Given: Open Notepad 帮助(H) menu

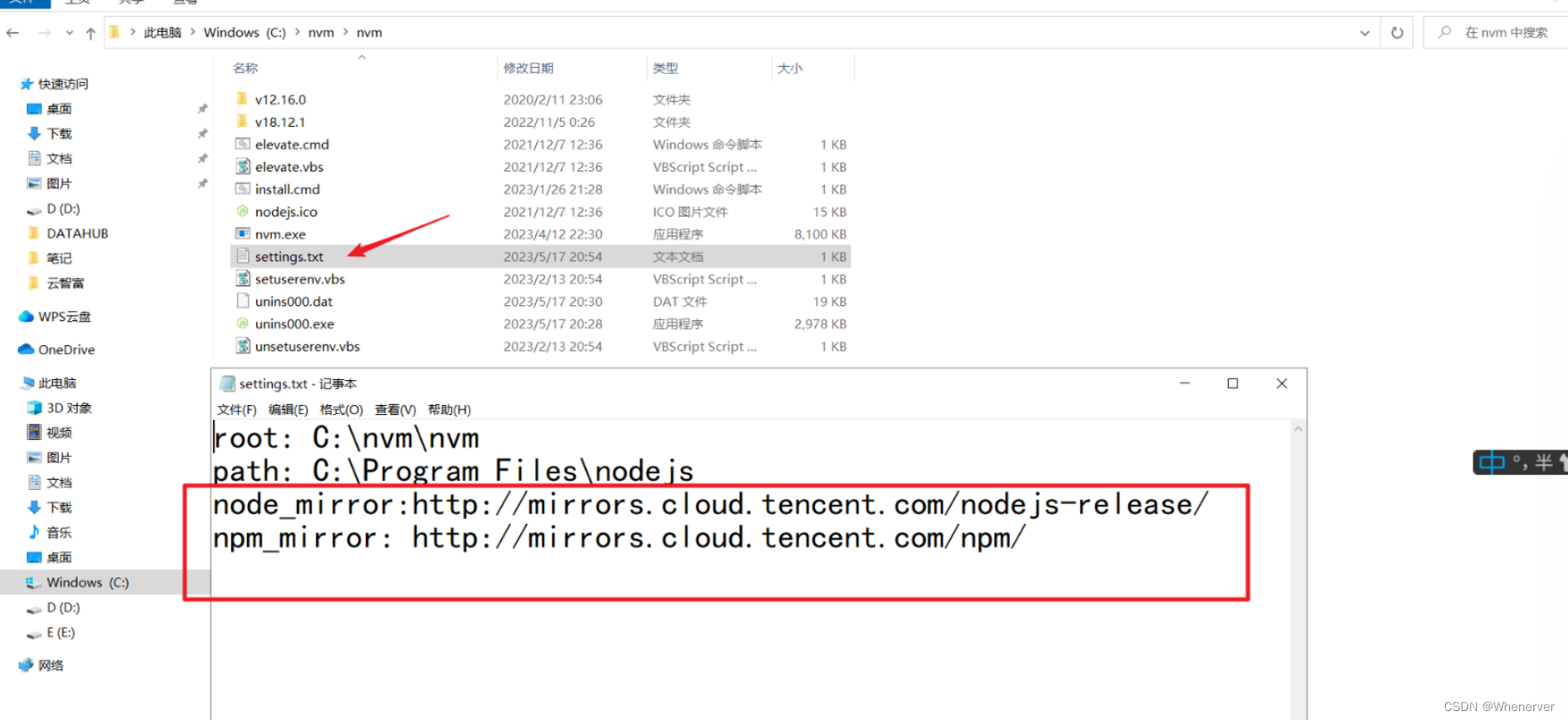Looking at the screenshot, I should click(450, 410).
